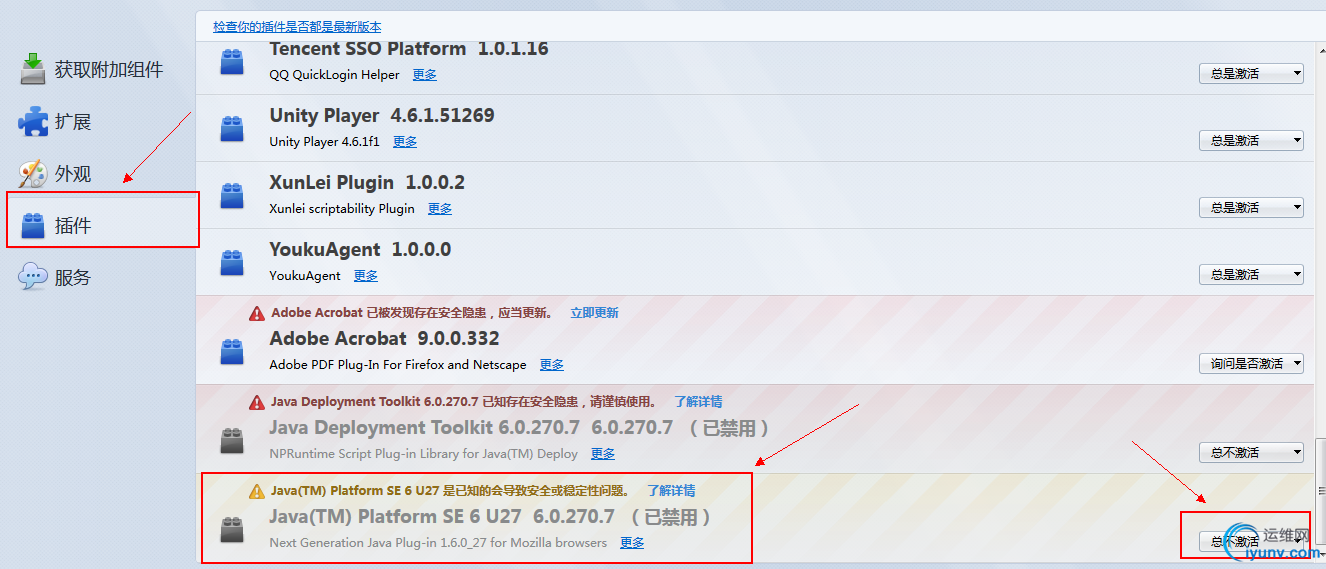1326x569 pixels.
Task: Click the red warning icon for Adobe Acrobat
Action: pyautogui.click(x=257, y=313)
